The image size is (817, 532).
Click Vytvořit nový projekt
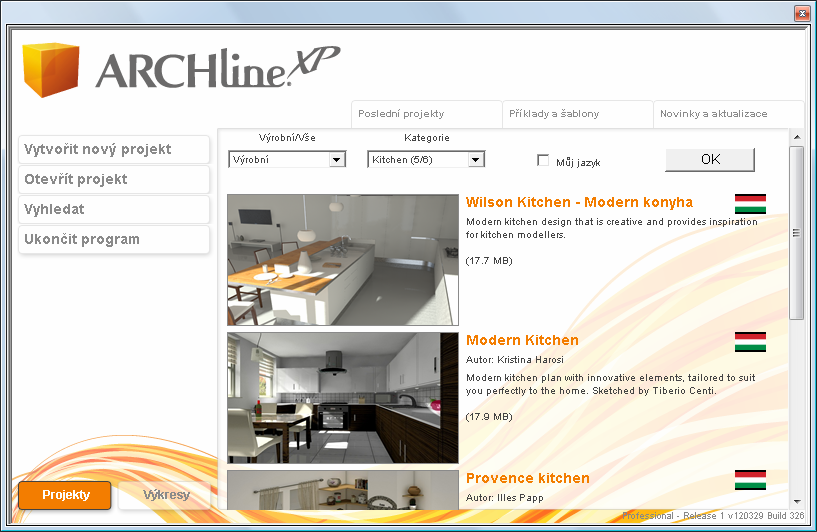point(114,150)
